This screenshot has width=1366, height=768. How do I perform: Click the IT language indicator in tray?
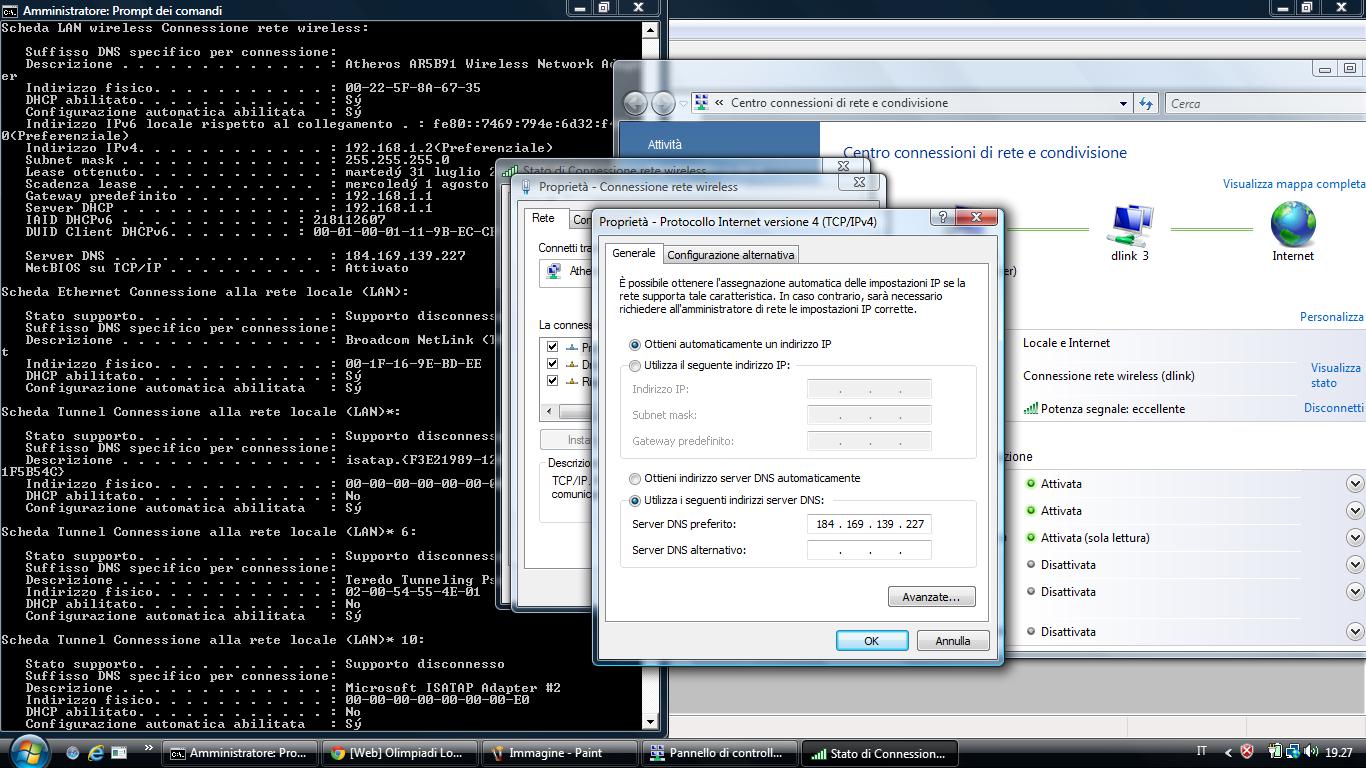(x=1201, y=751)
